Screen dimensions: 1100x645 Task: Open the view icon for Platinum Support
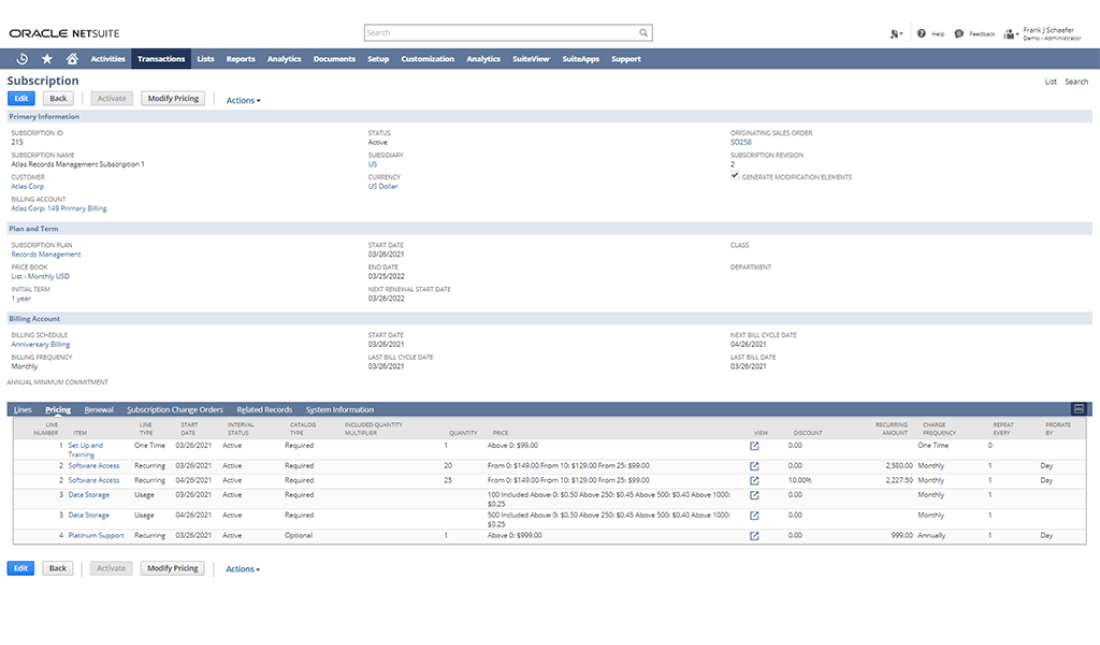click(754, 536)
